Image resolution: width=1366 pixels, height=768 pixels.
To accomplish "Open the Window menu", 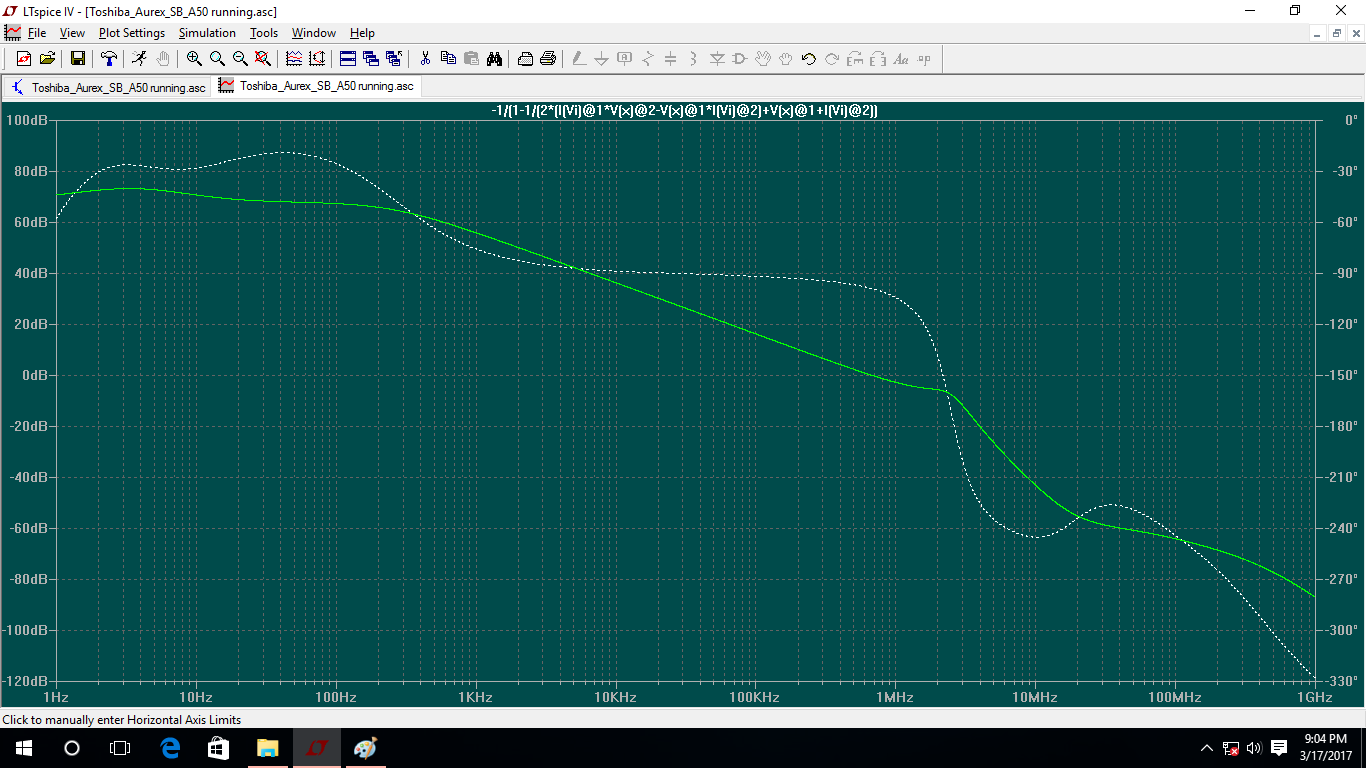I will point(314,33).
